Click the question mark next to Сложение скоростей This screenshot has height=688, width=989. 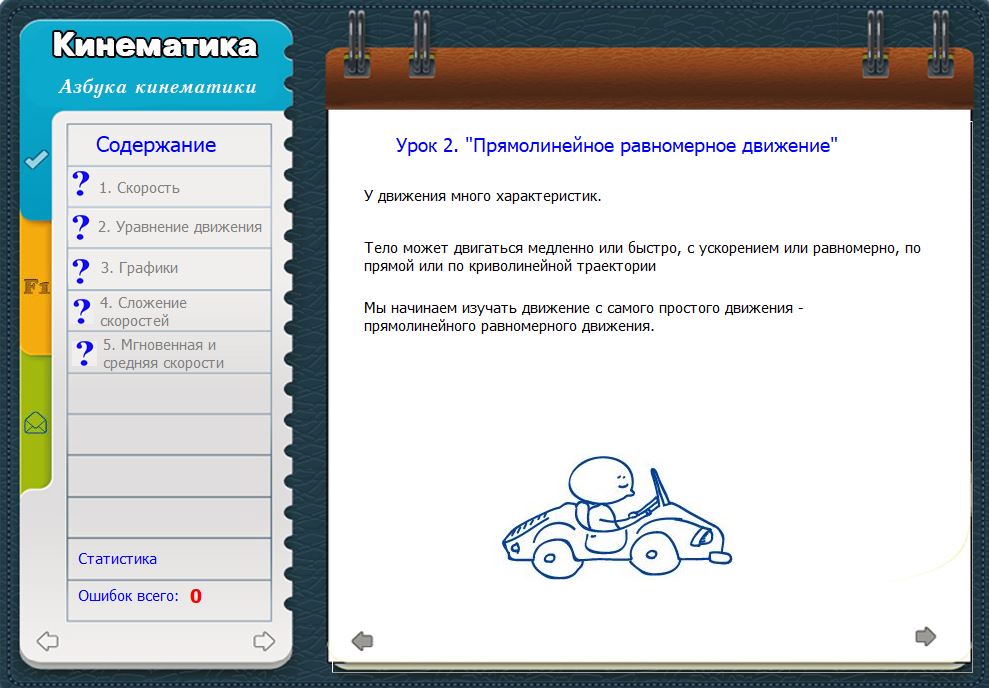pyautogui.click(x=82, y=312)
